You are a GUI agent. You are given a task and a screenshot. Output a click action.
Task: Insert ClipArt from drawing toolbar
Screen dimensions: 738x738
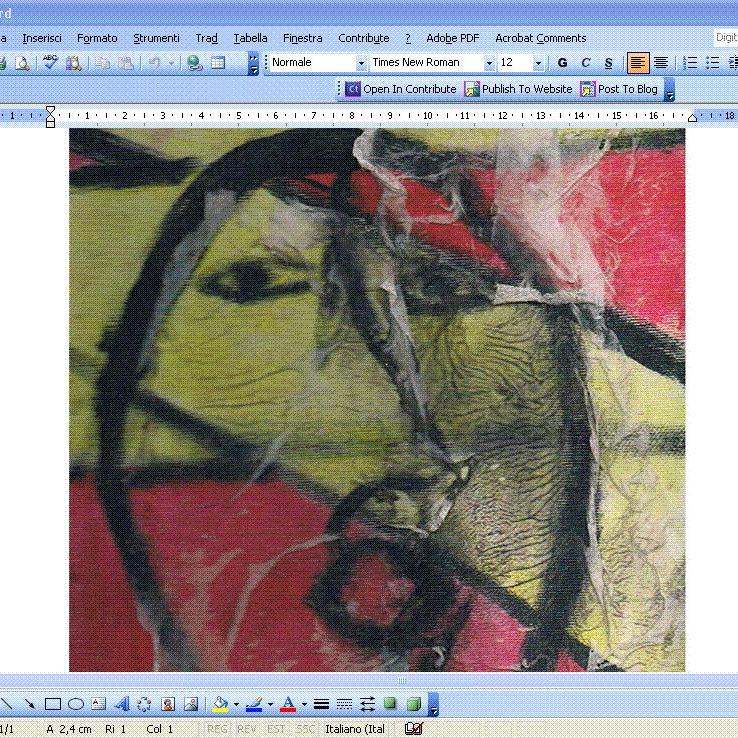point(168,704)
